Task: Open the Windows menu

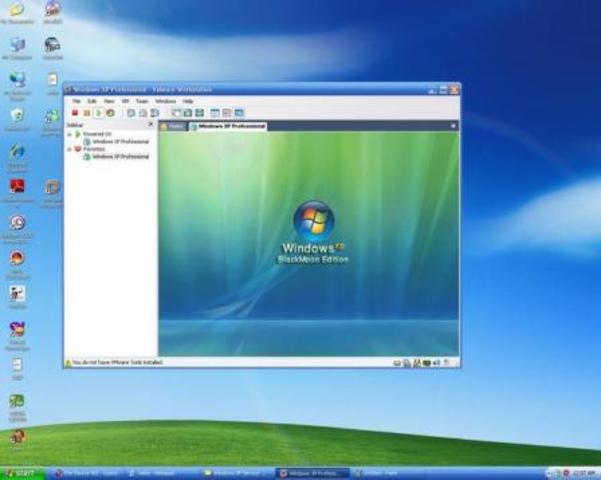Action: pyautogui.click(x=166, y=101)
